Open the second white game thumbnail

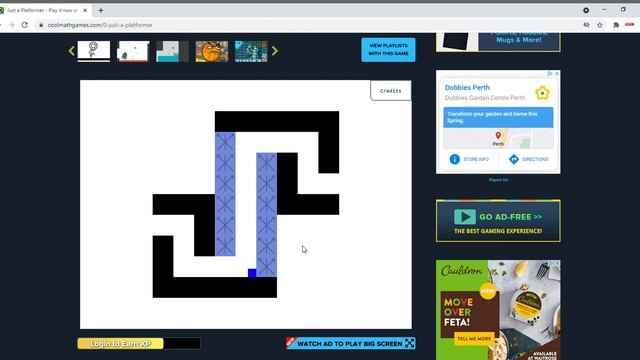pos(133,51)
